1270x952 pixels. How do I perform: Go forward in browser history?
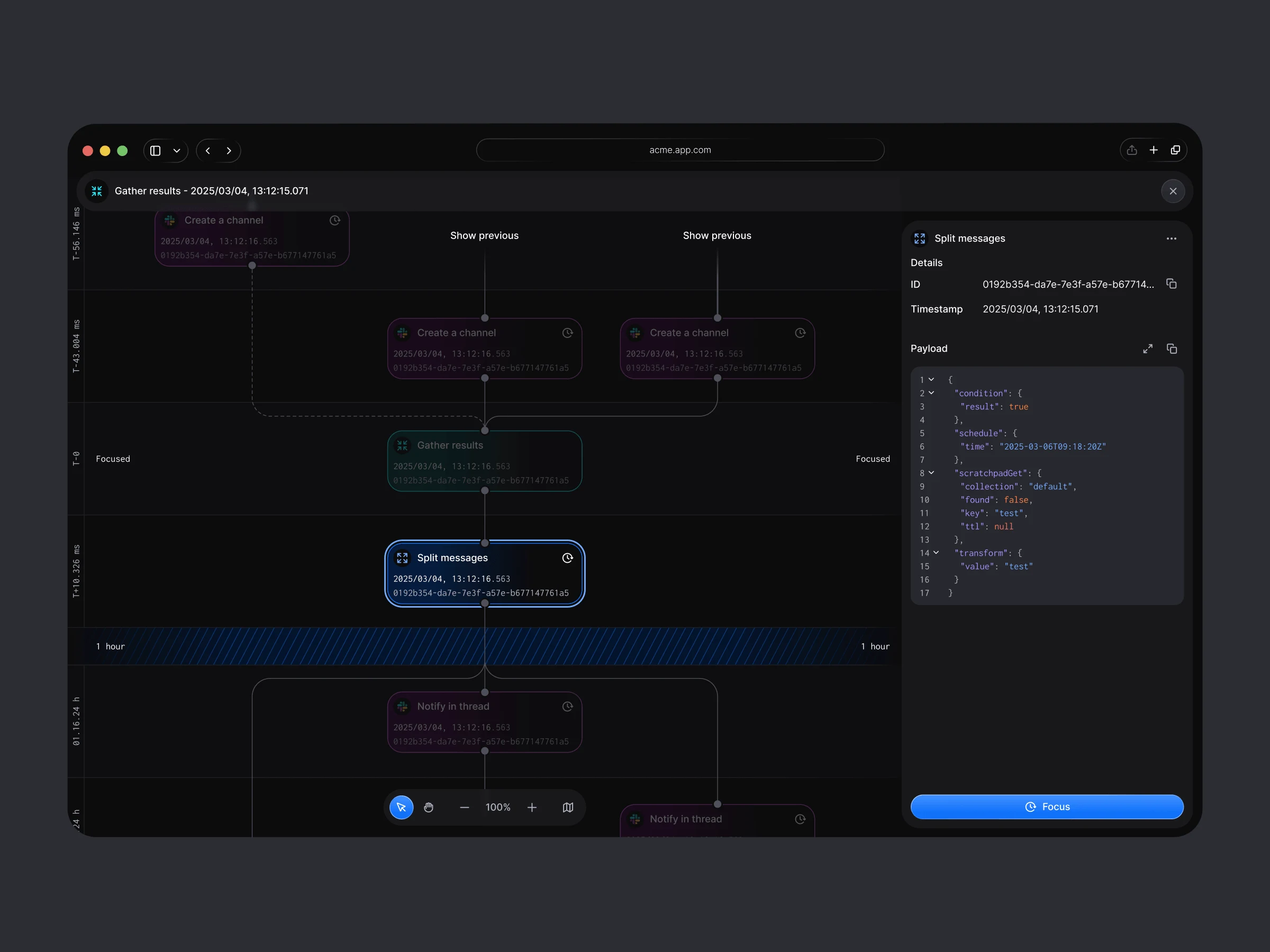pos(229,151)
